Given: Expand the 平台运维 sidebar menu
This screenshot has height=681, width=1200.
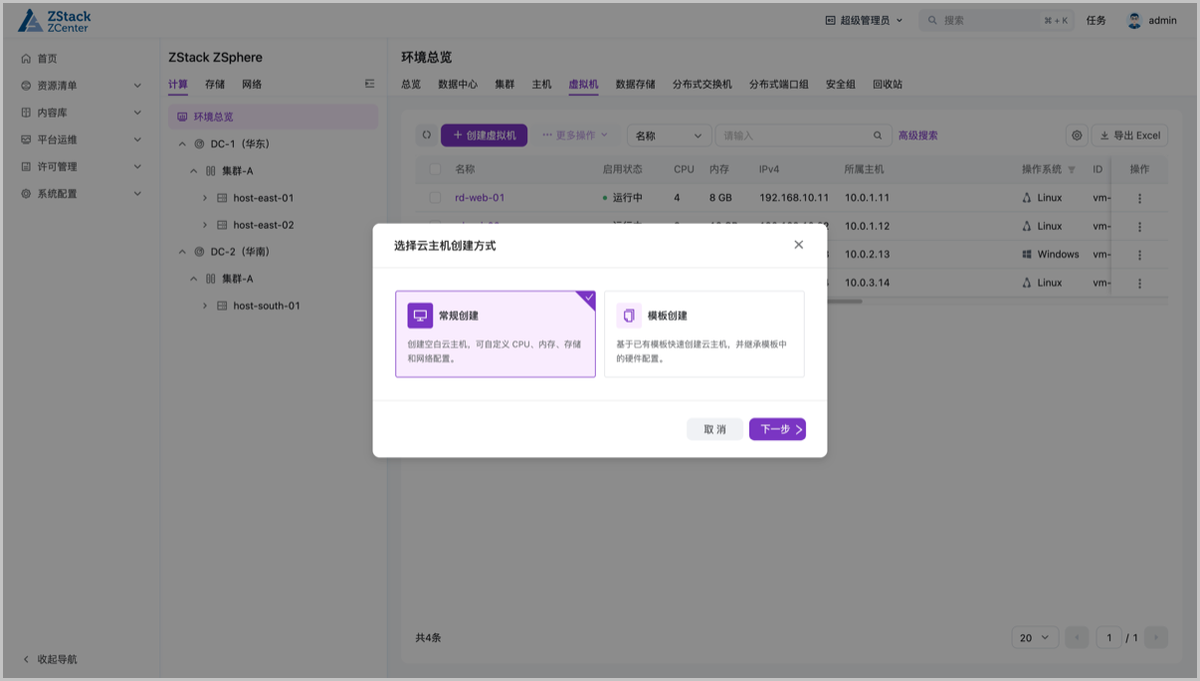Looking at the screenshot, I should [80, 140].
